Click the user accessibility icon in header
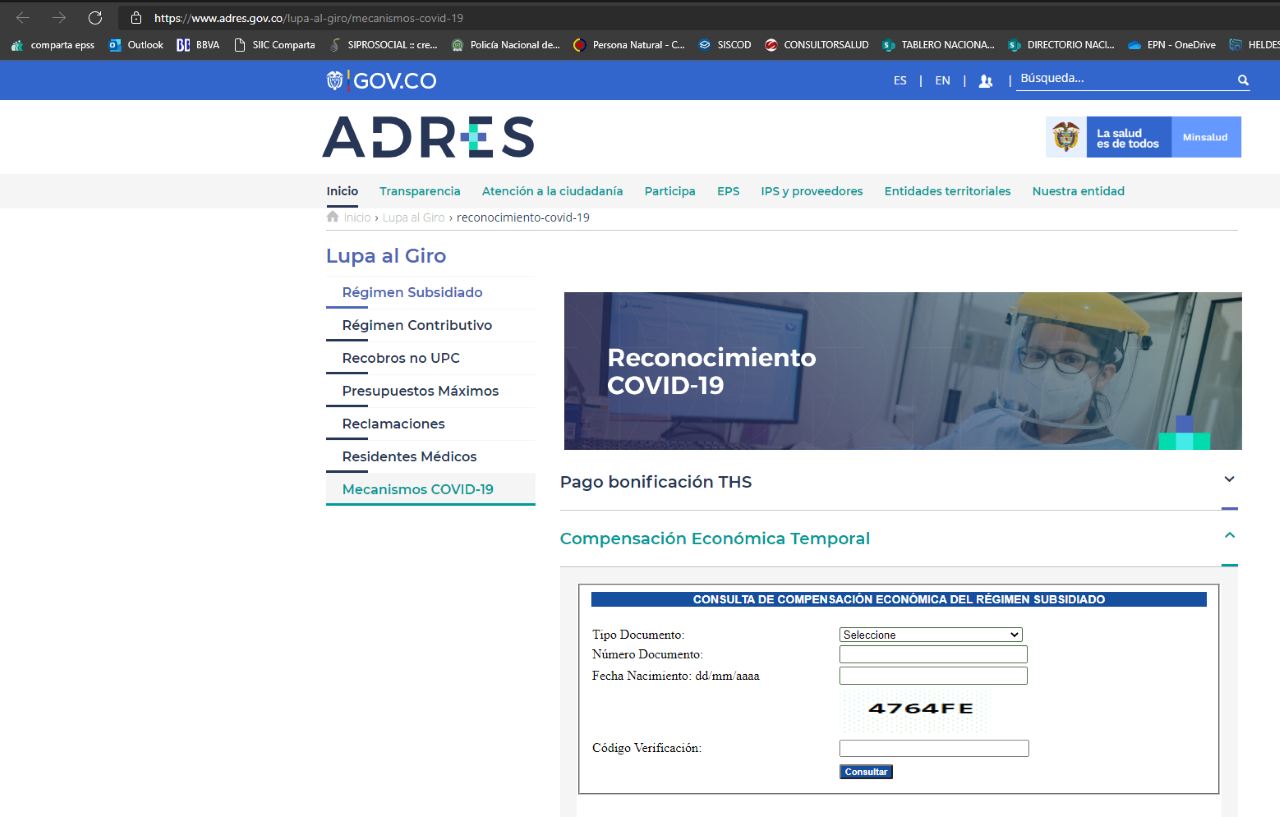The image size is (1280, 817). click(x=985, y=81)
